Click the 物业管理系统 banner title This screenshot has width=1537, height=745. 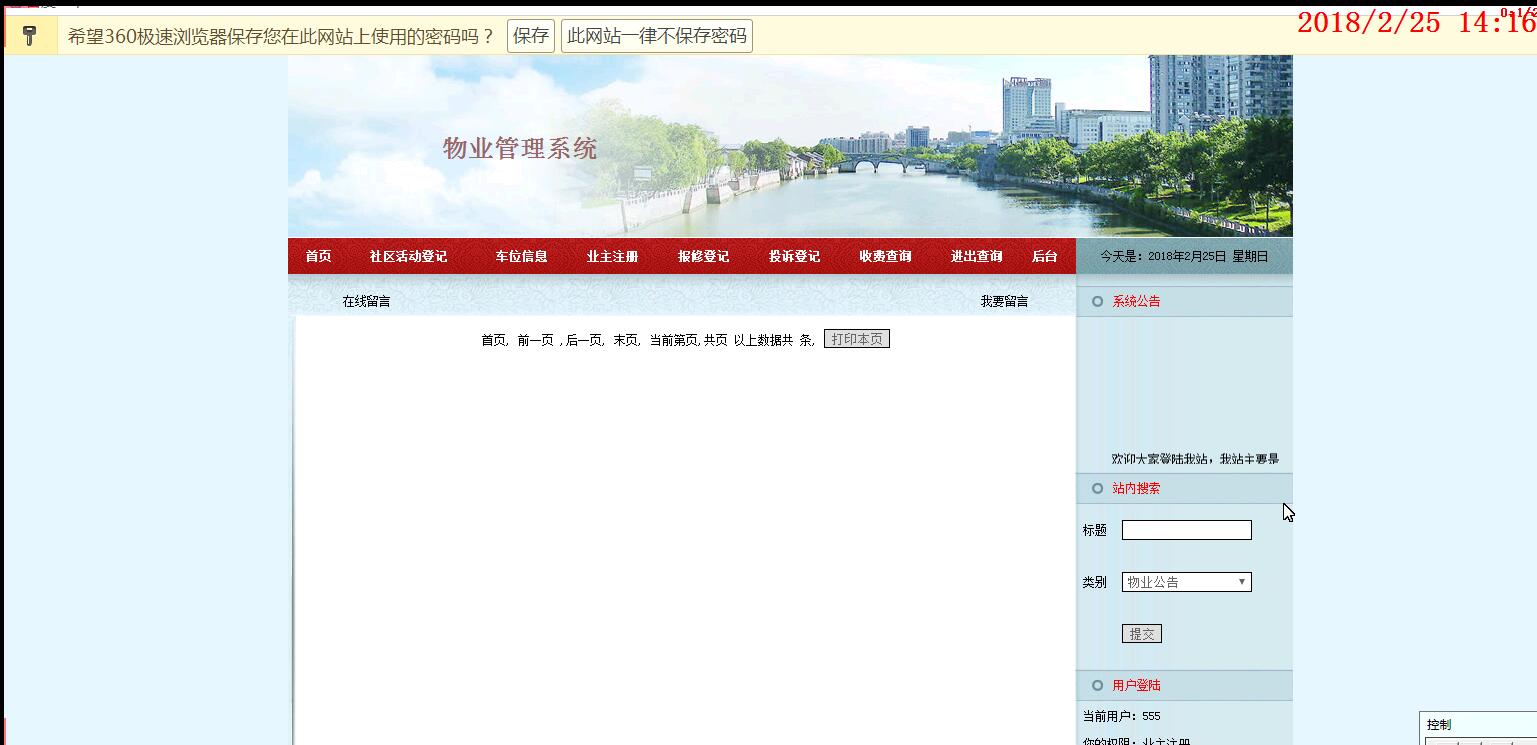click(x=520, y=149)
